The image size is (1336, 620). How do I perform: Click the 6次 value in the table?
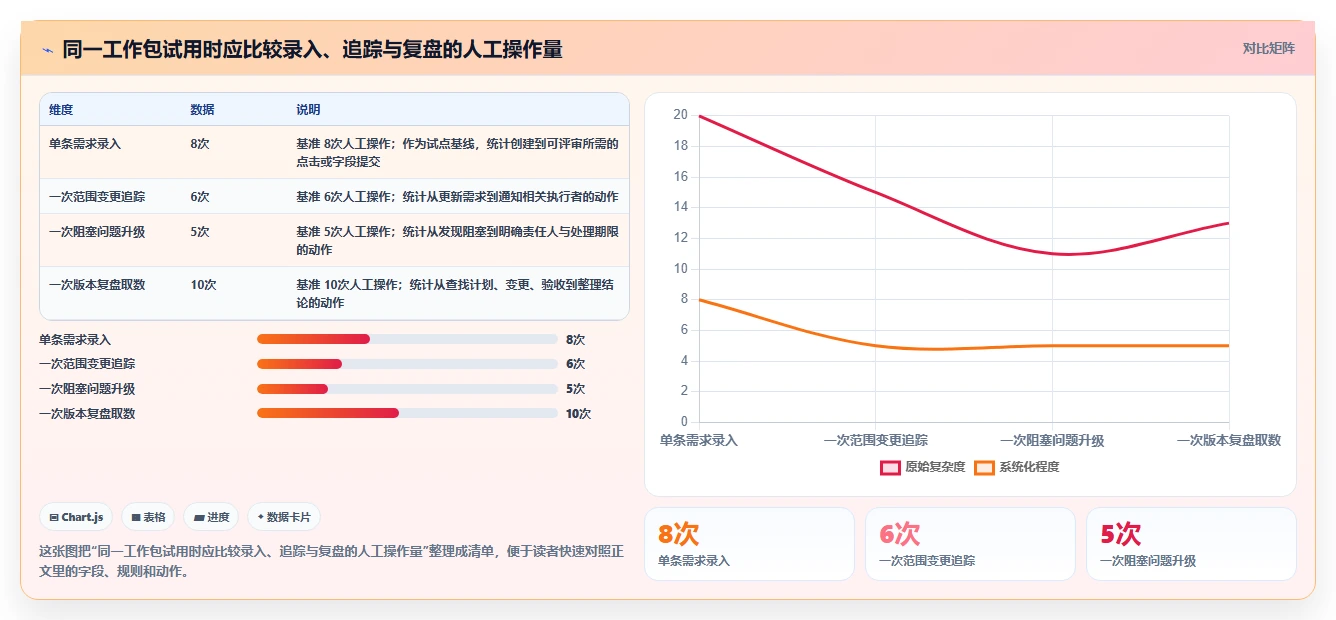click(x=199, y=197)
